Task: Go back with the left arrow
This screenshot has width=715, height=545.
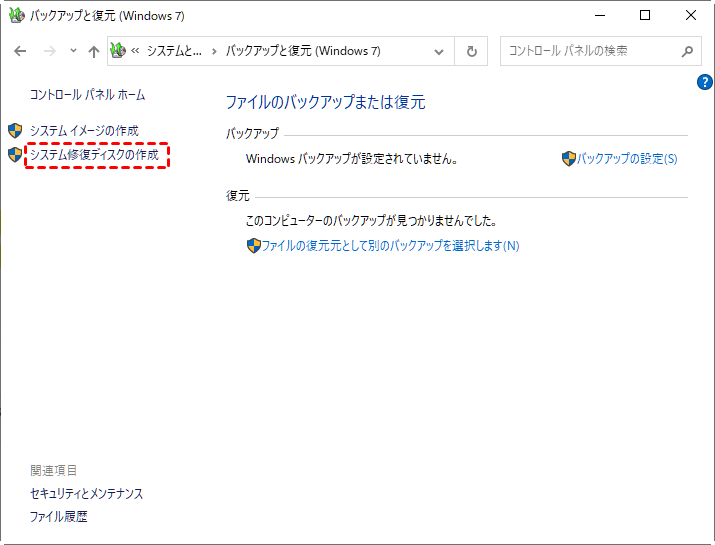Action: [20, 51]
